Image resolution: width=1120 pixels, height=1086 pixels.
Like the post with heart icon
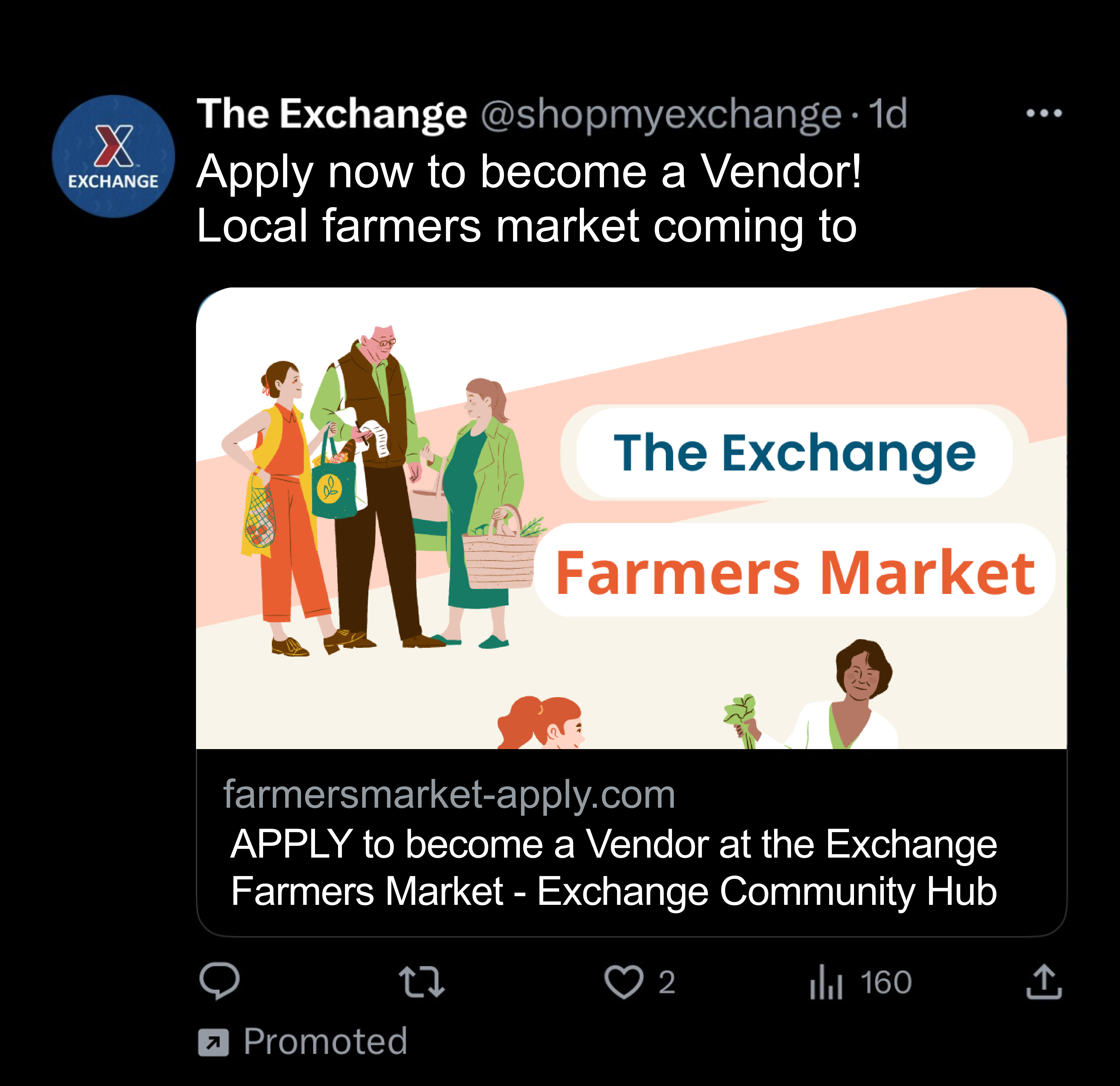pyautogui.click(x=623, y=982)
